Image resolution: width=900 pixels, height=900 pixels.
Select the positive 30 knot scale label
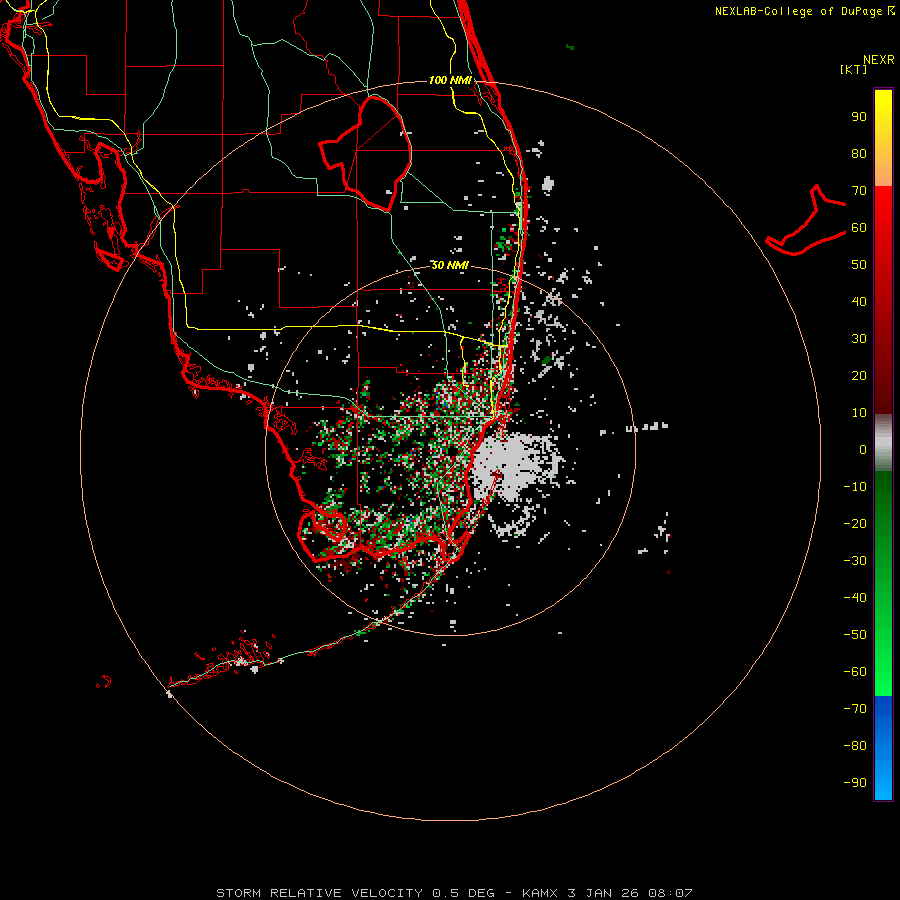[859, 339]
